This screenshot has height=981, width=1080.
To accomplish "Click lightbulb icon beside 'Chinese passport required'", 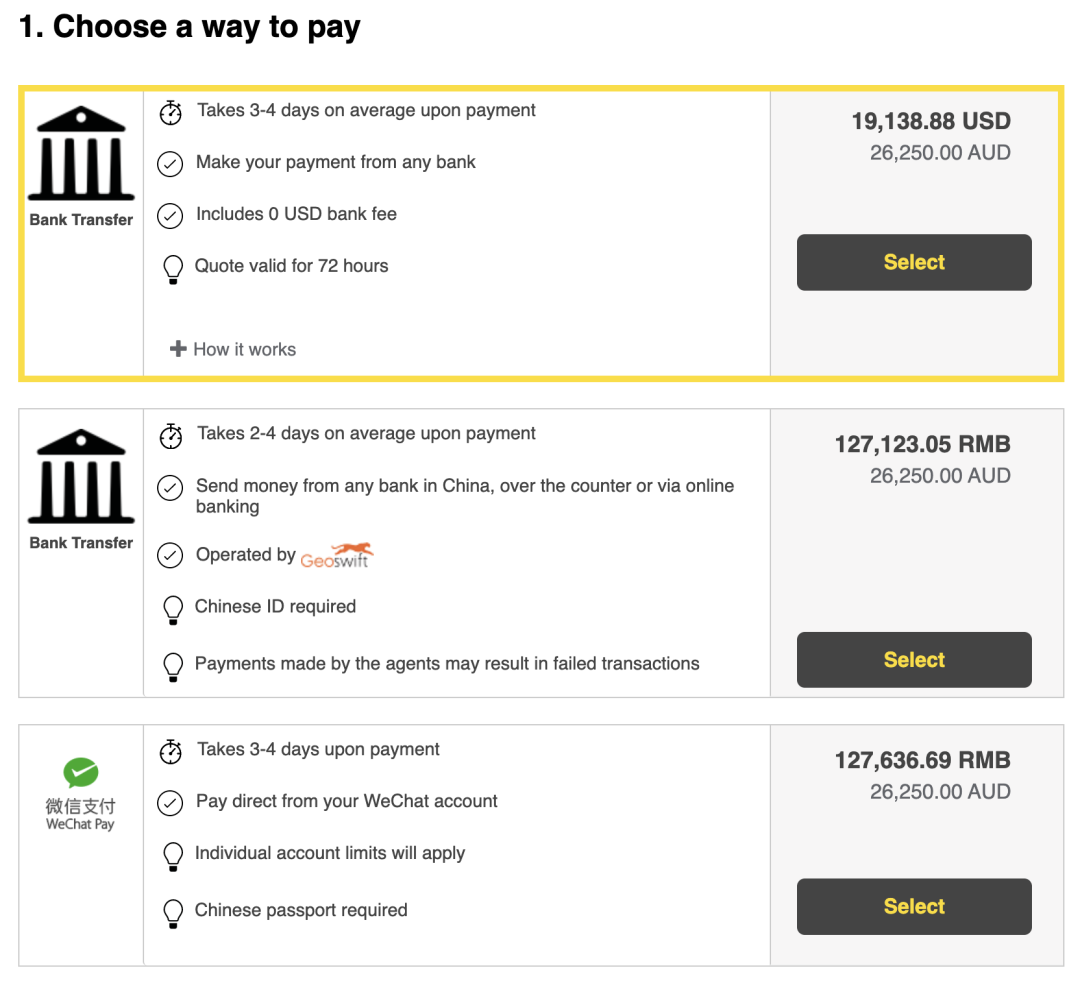I will click(172, 912).
